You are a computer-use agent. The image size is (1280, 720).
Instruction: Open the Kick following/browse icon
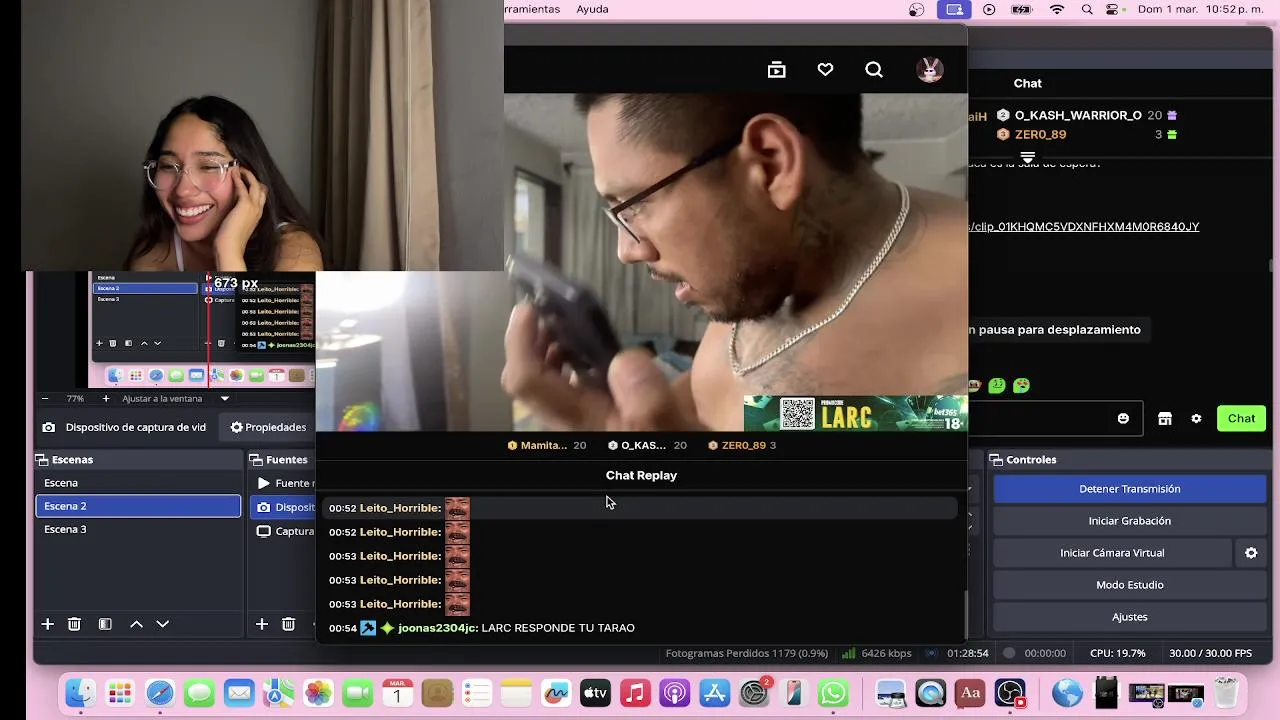pos(776,69)
